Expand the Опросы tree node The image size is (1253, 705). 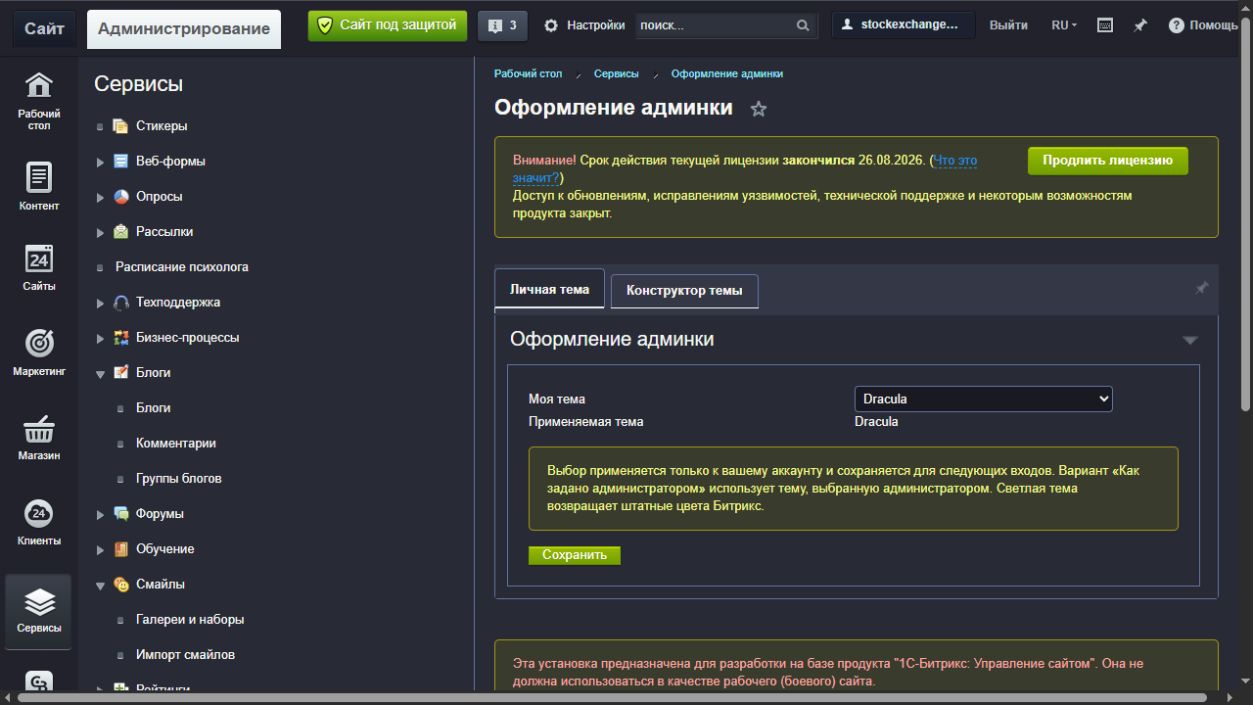[x=100, y=197]
